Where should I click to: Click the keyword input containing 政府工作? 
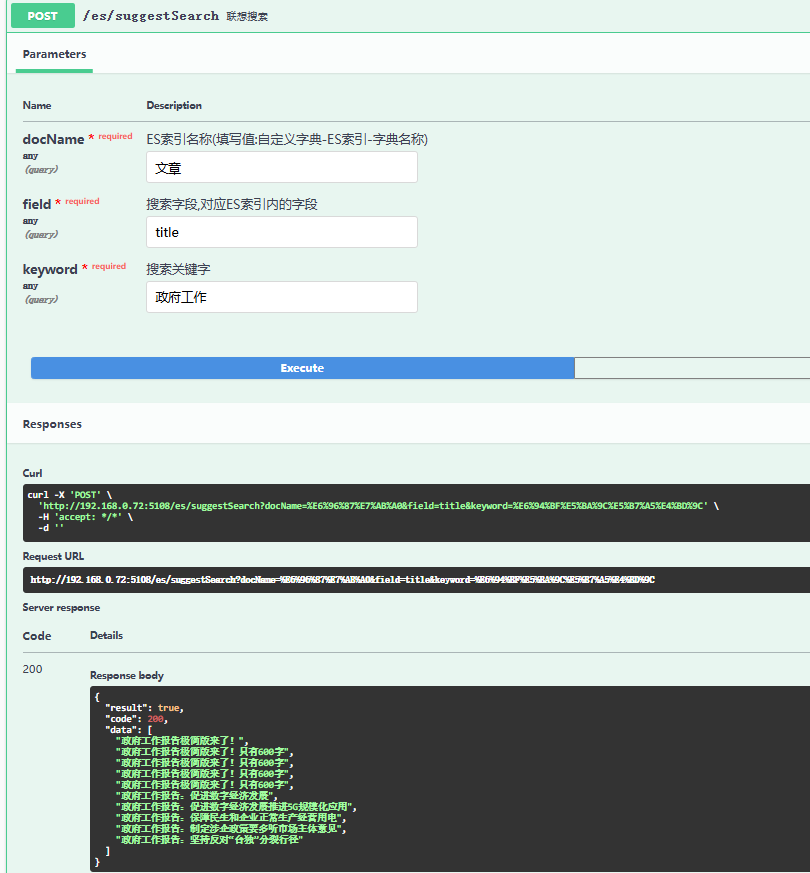pos(282,297)
